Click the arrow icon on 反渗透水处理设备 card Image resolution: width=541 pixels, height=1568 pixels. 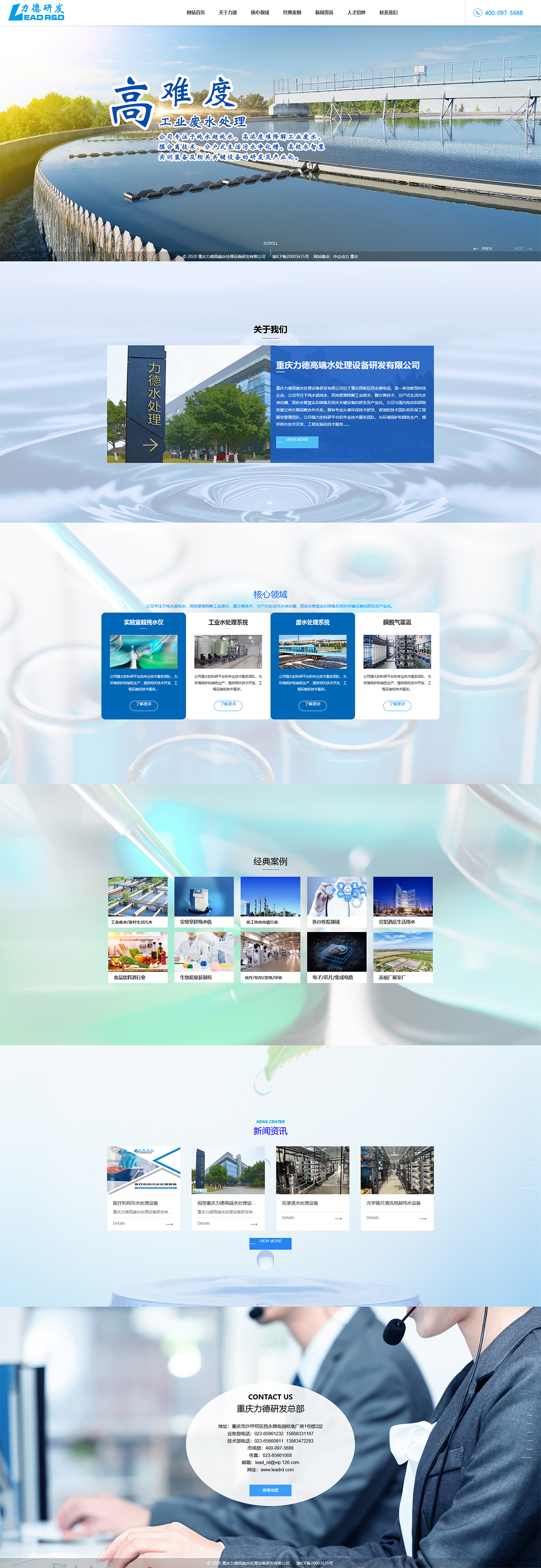[x=339, y=1218]
